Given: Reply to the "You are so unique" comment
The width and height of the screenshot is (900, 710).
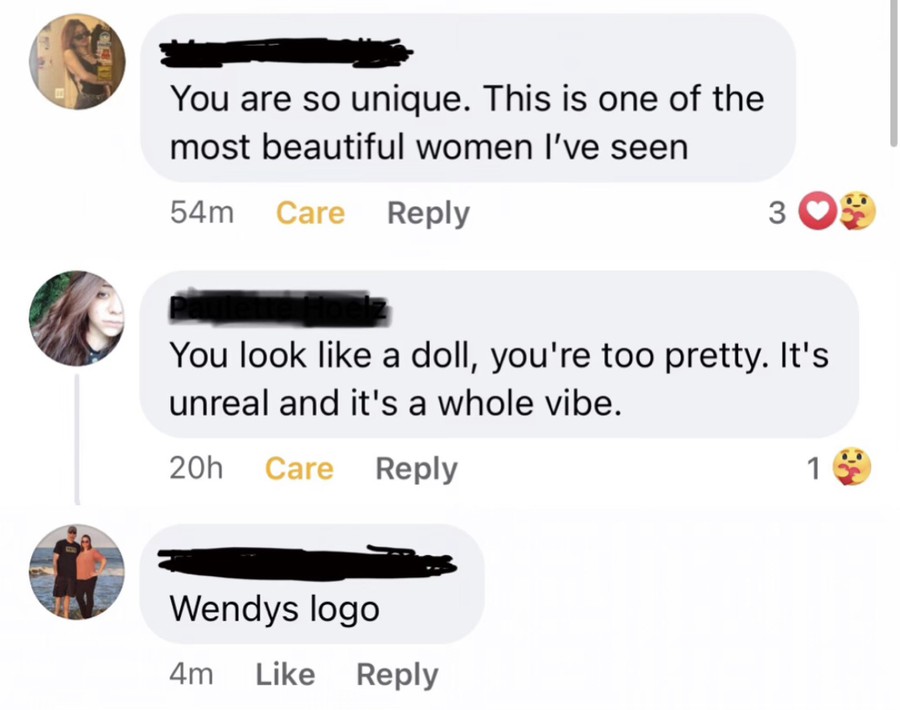Looking at the screenshot, I should click(428, 213).
